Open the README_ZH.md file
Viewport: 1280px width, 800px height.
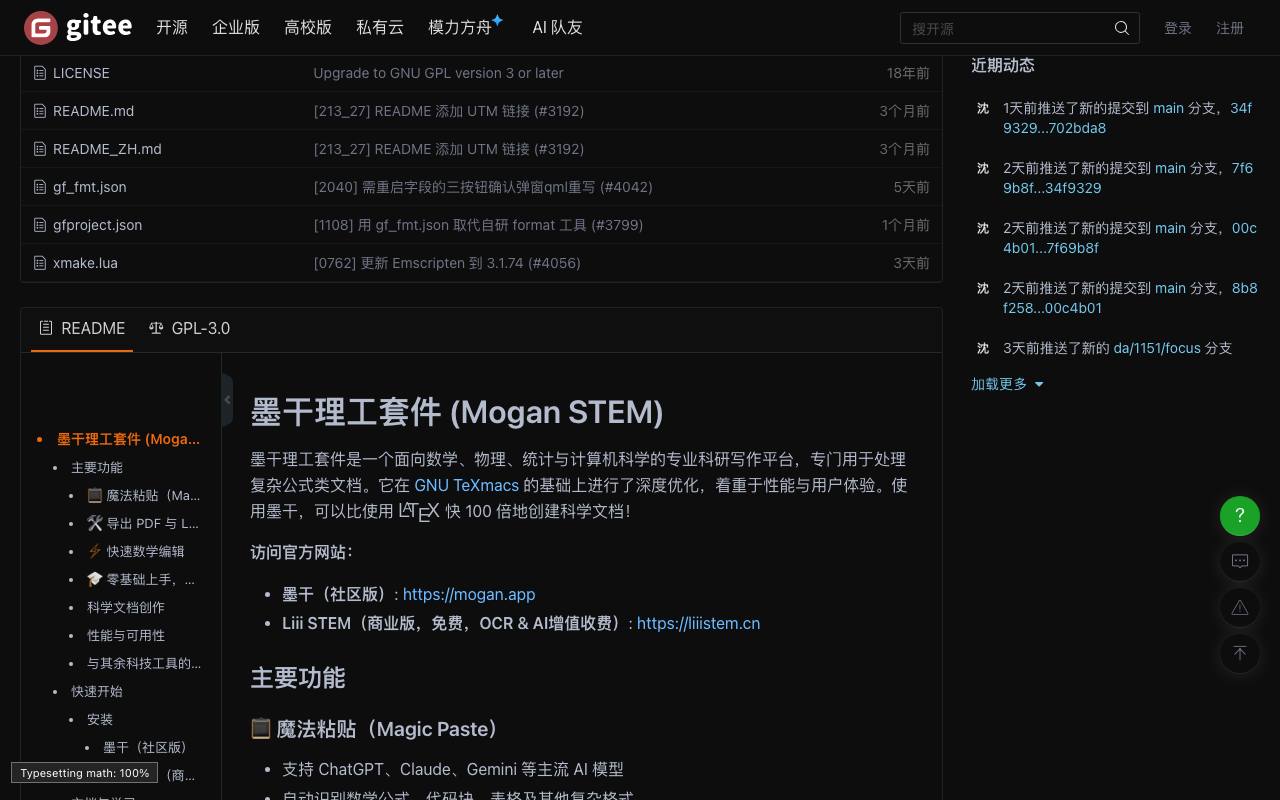107,149
